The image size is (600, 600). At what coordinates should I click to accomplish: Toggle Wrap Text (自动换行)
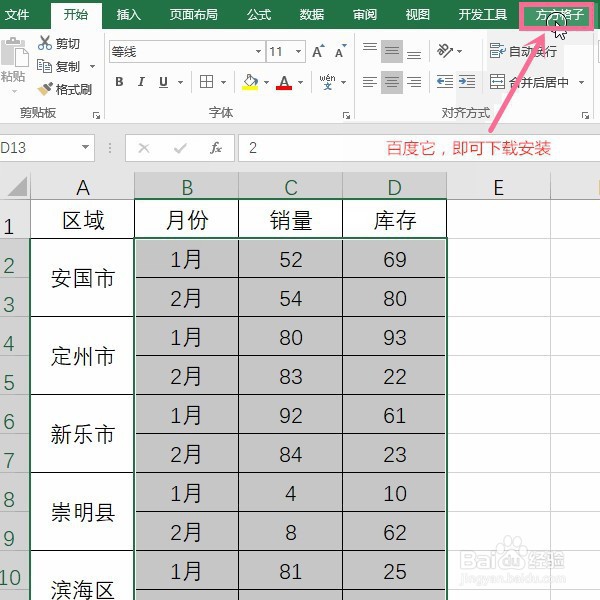[523, 51]
